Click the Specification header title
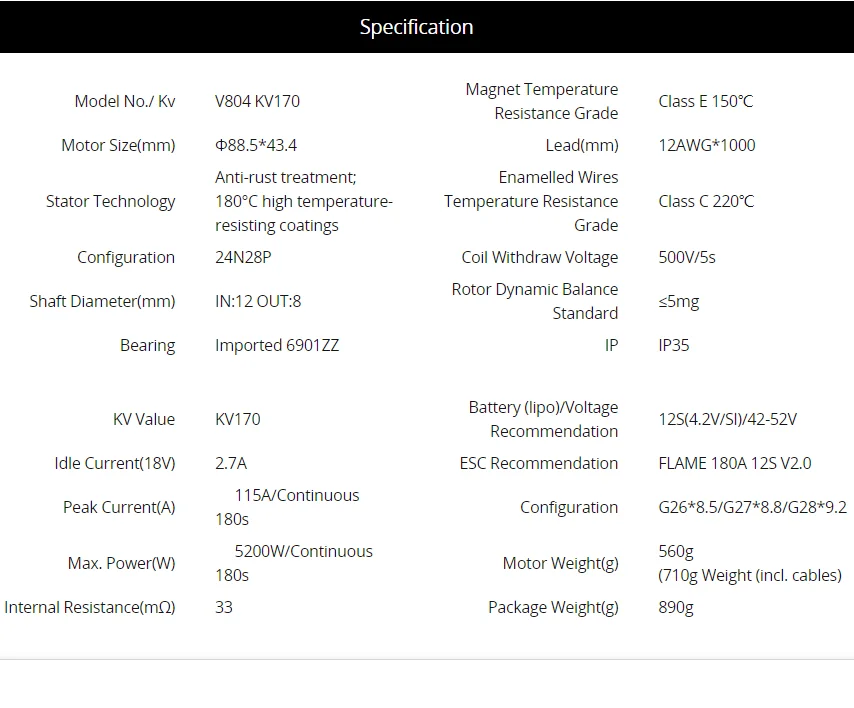 [416, 27]
